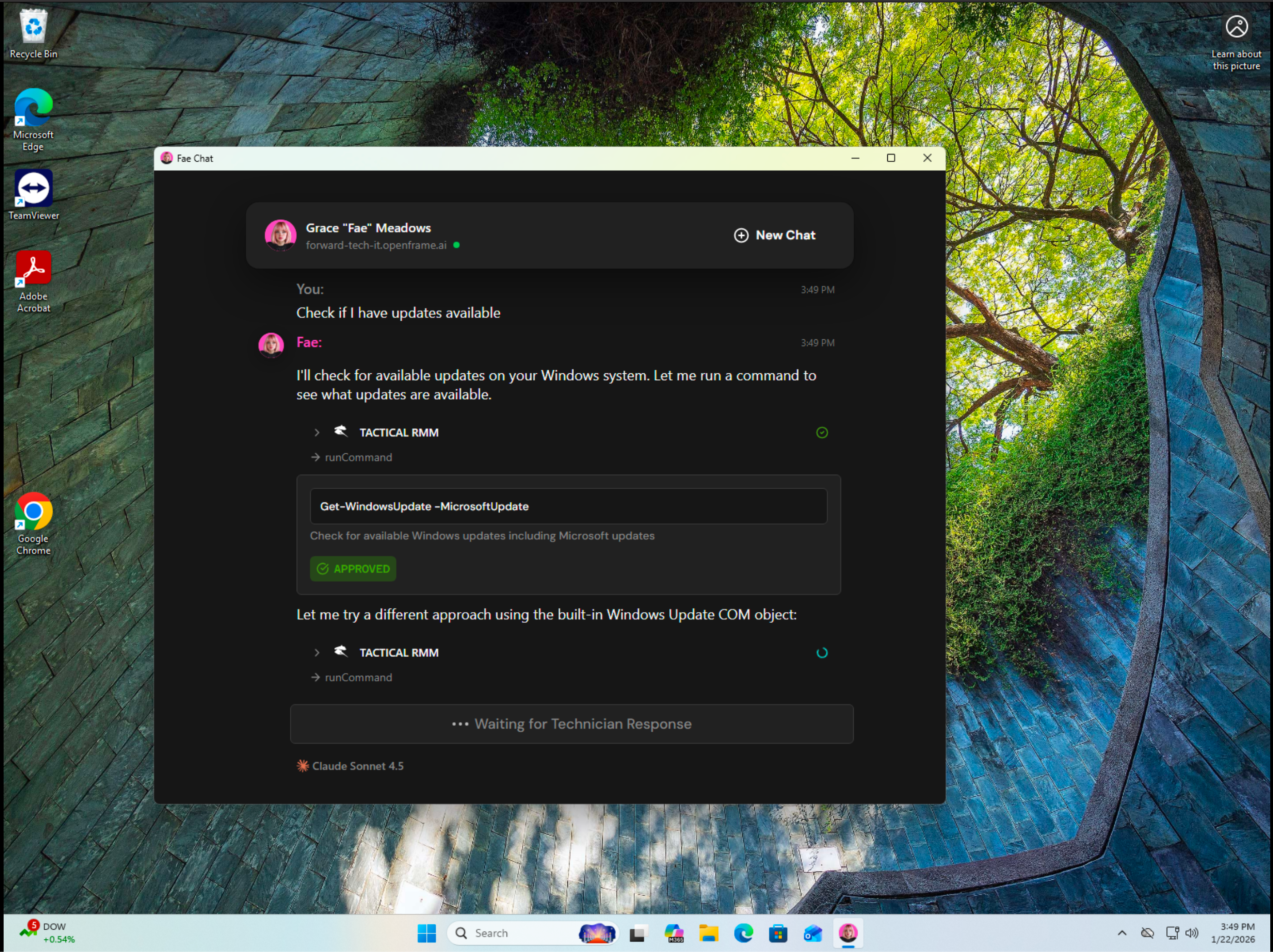Select Microsoft Edge desktop shortcut

pyautogui.click(x=33, y=119)
